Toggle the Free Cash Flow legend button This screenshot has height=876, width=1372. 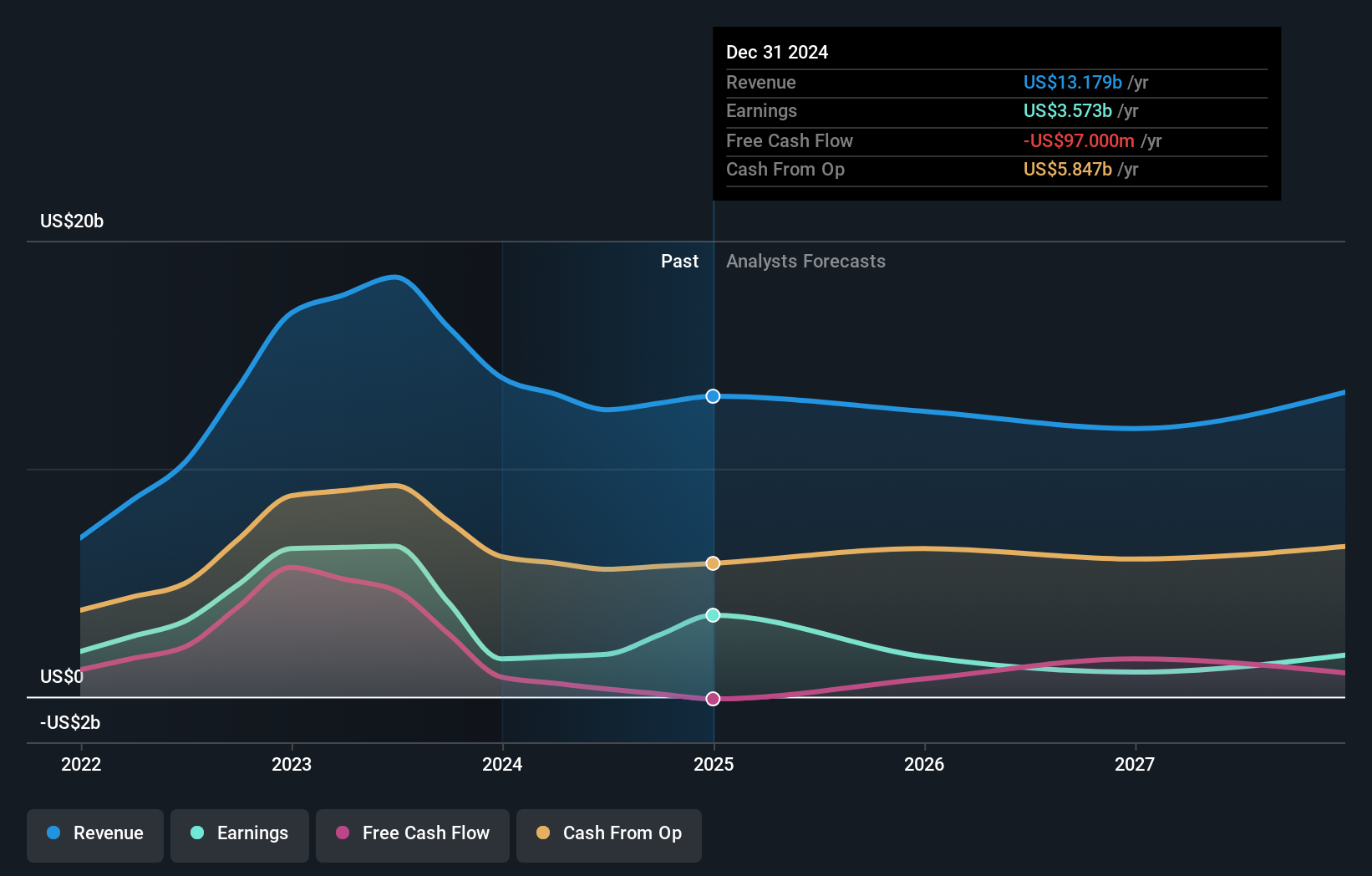(413, 835)
